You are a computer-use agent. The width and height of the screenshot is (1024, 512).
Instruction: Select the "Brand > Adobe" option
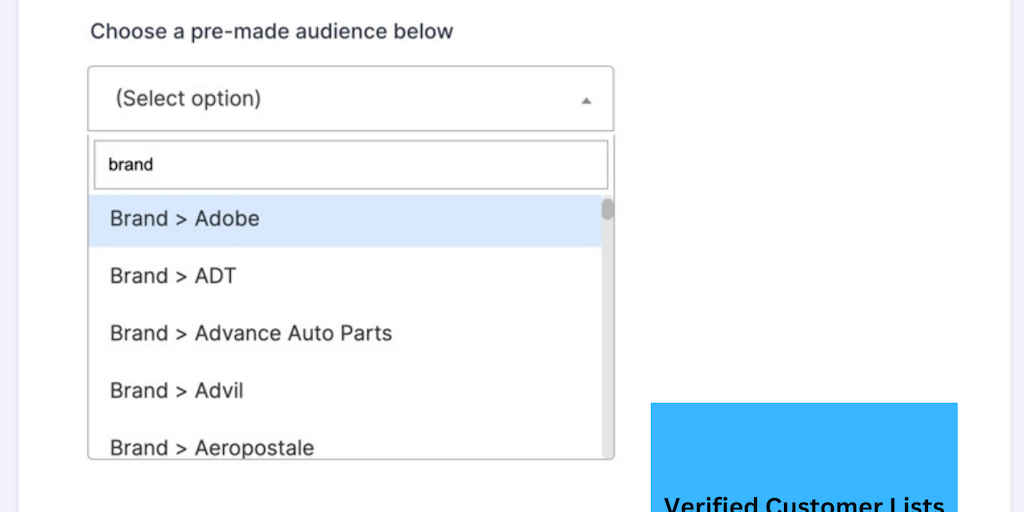[185, 219]
